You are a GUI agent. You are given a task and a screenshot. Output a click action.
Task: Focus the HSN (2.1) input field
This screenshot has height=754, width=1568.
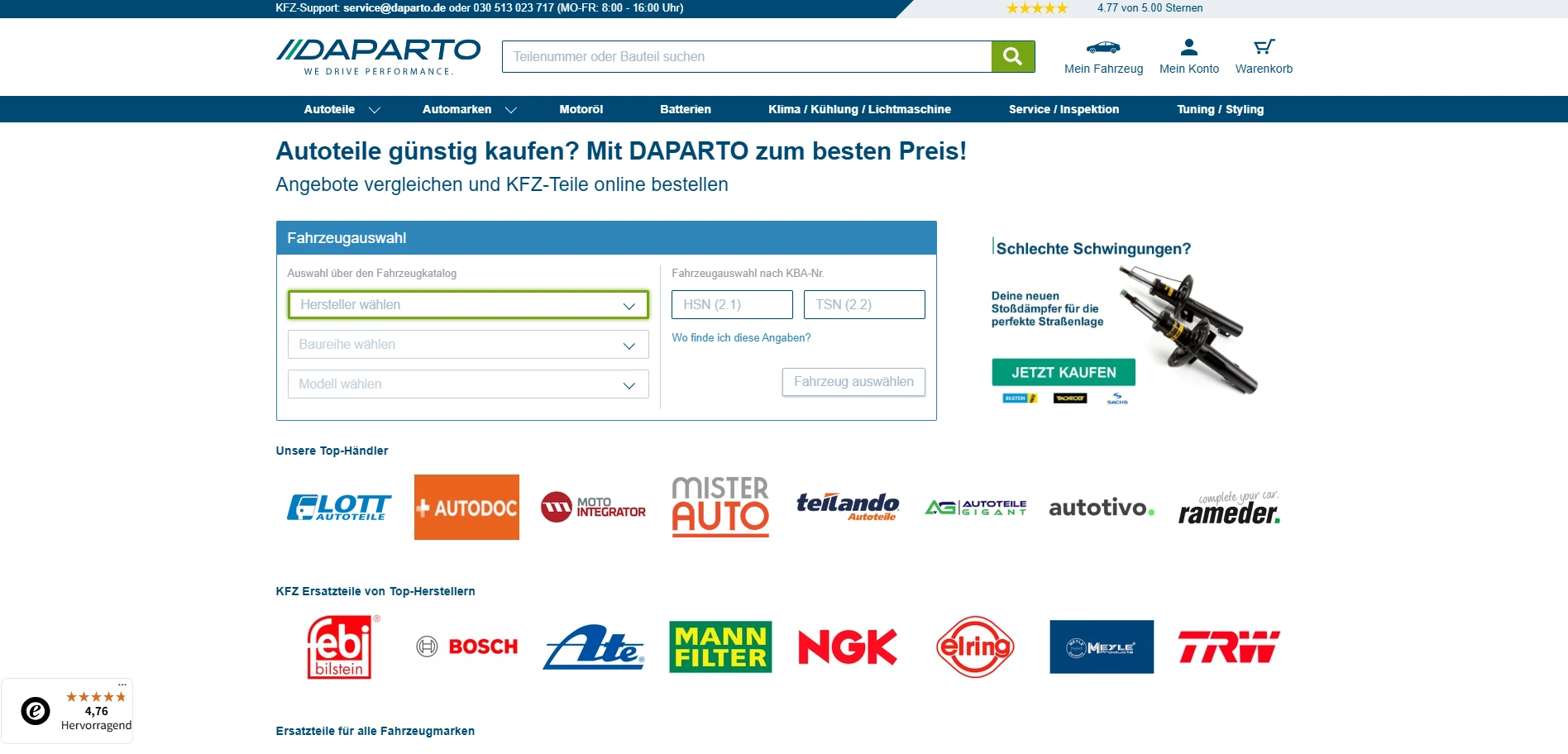732,304
